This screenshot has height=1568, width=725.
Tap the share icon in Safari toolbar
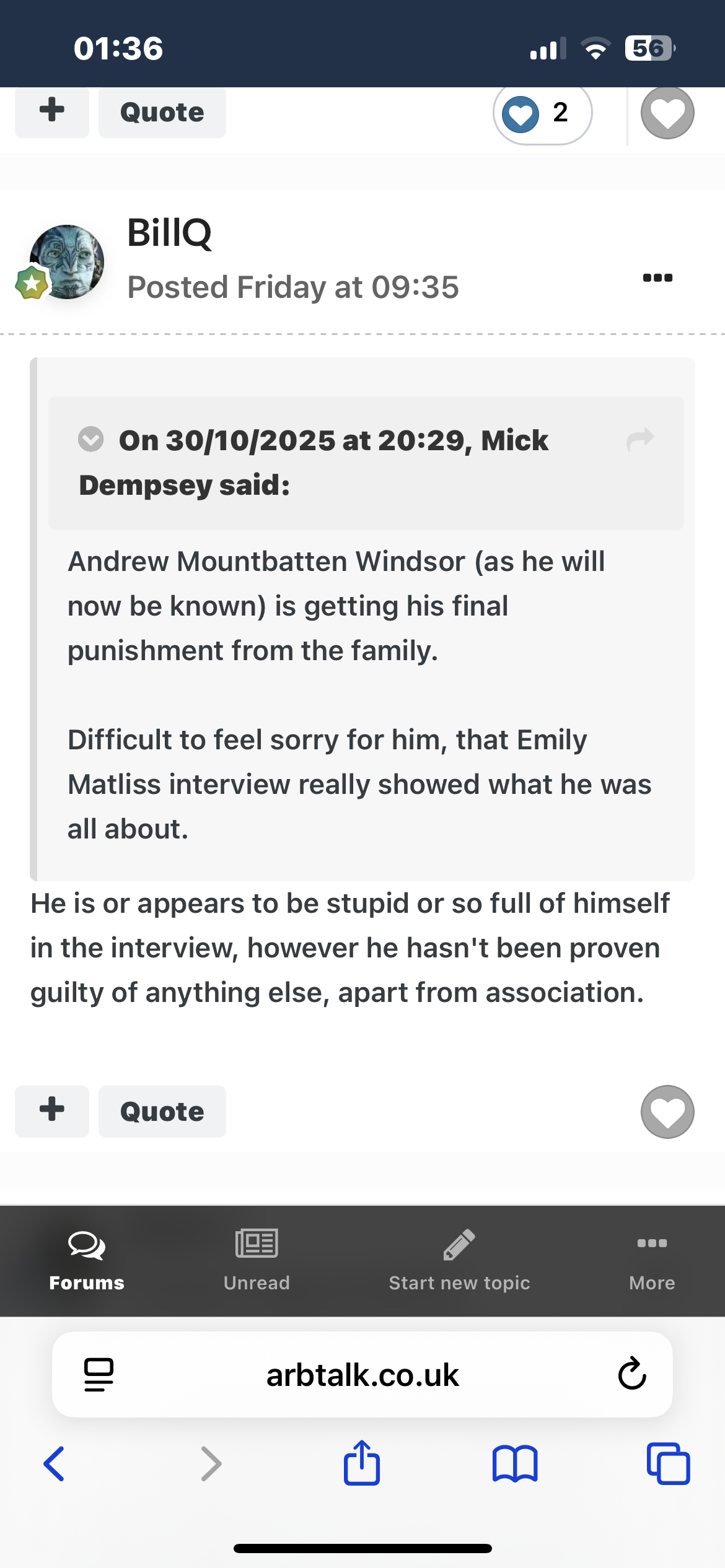[362, 1464]
